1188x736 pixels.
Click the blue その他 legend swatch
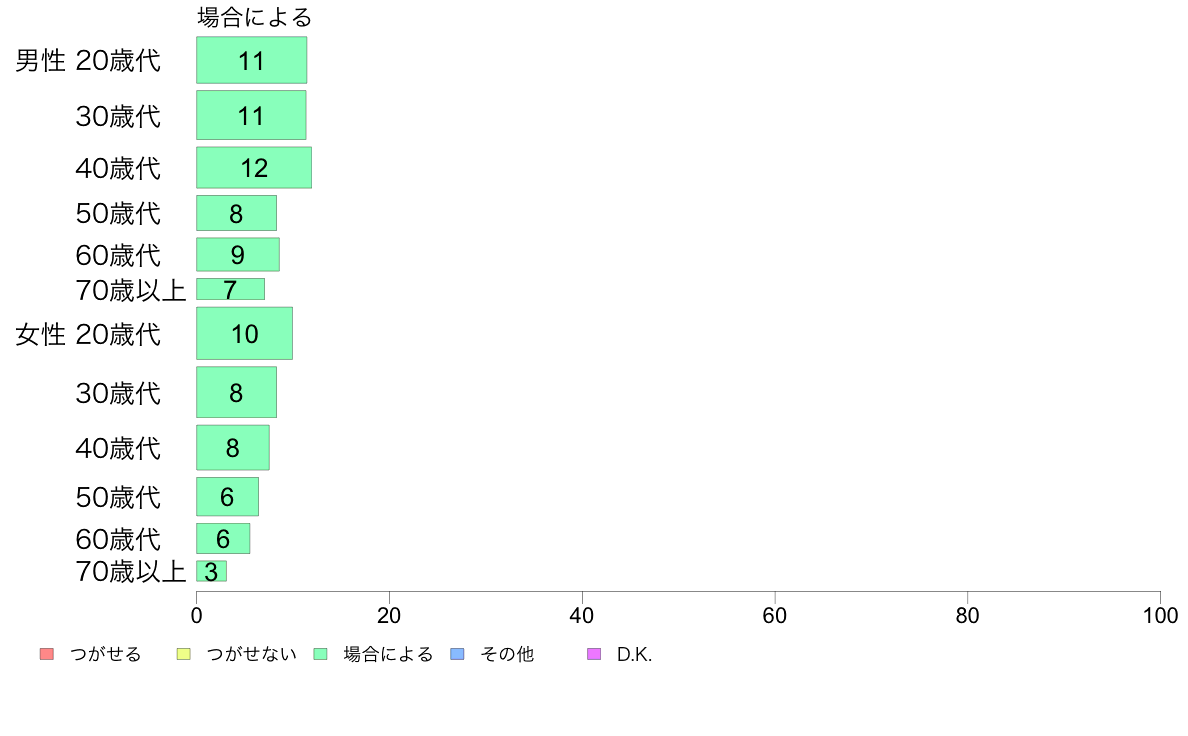(x=457, y=654)
